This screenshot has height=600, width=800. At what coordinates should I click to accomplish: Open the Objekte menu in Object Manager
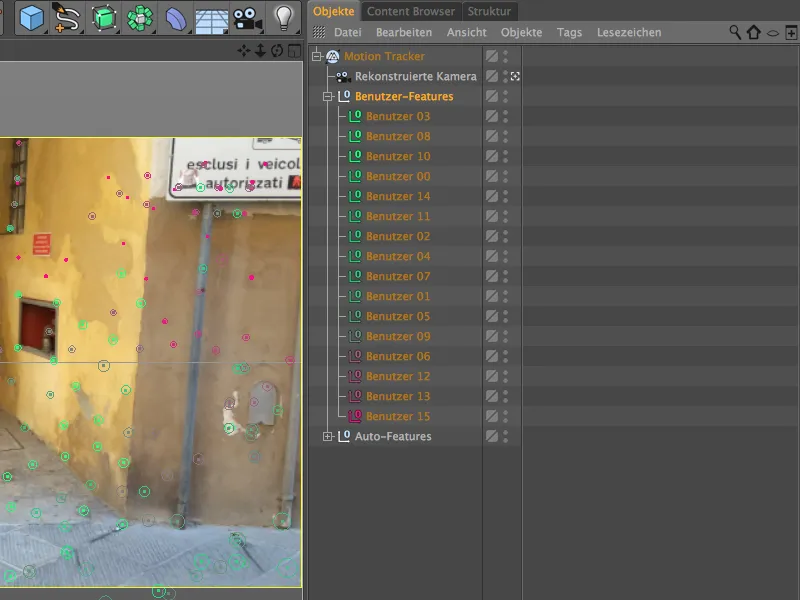tap(521, 32)
